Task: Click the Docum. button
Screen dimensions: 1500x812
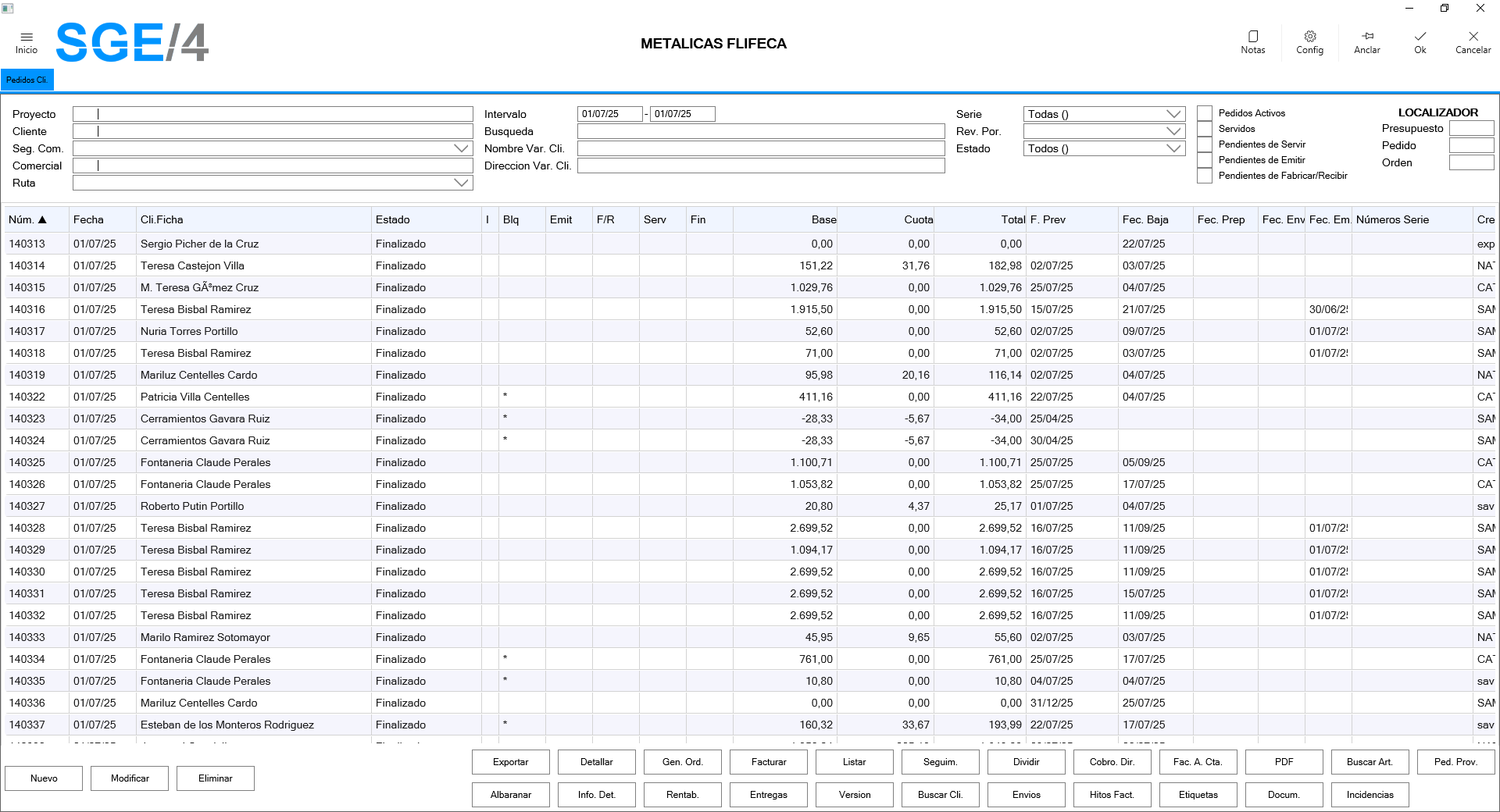Action: [x=1284, y=795]
